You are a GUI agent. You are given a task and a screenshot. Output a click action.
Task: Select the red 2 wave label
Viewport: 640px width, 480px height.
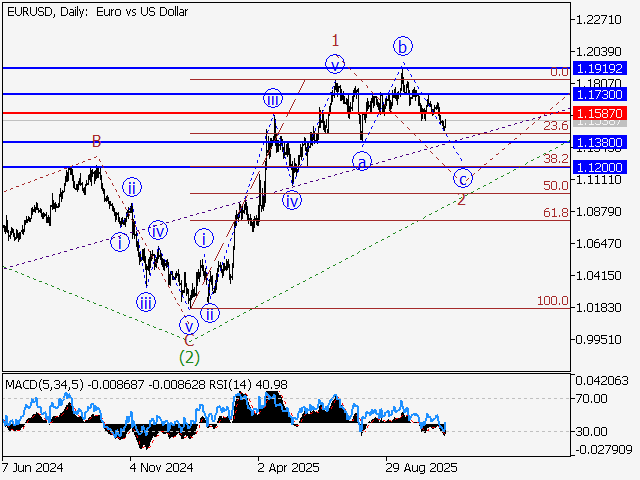point(461,199)
